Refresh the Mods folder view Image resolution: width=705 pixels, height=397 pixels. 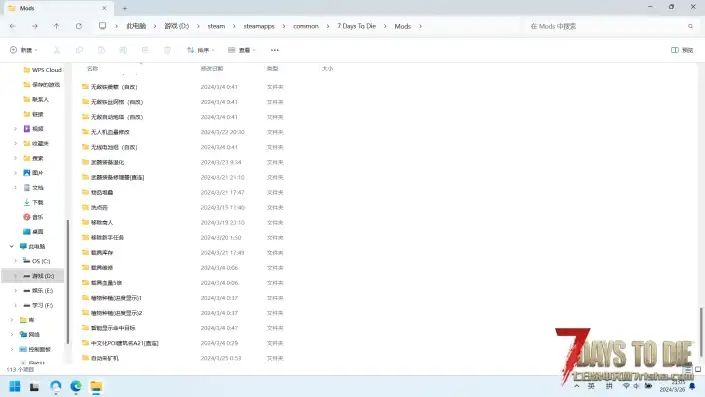click(79, 26)
